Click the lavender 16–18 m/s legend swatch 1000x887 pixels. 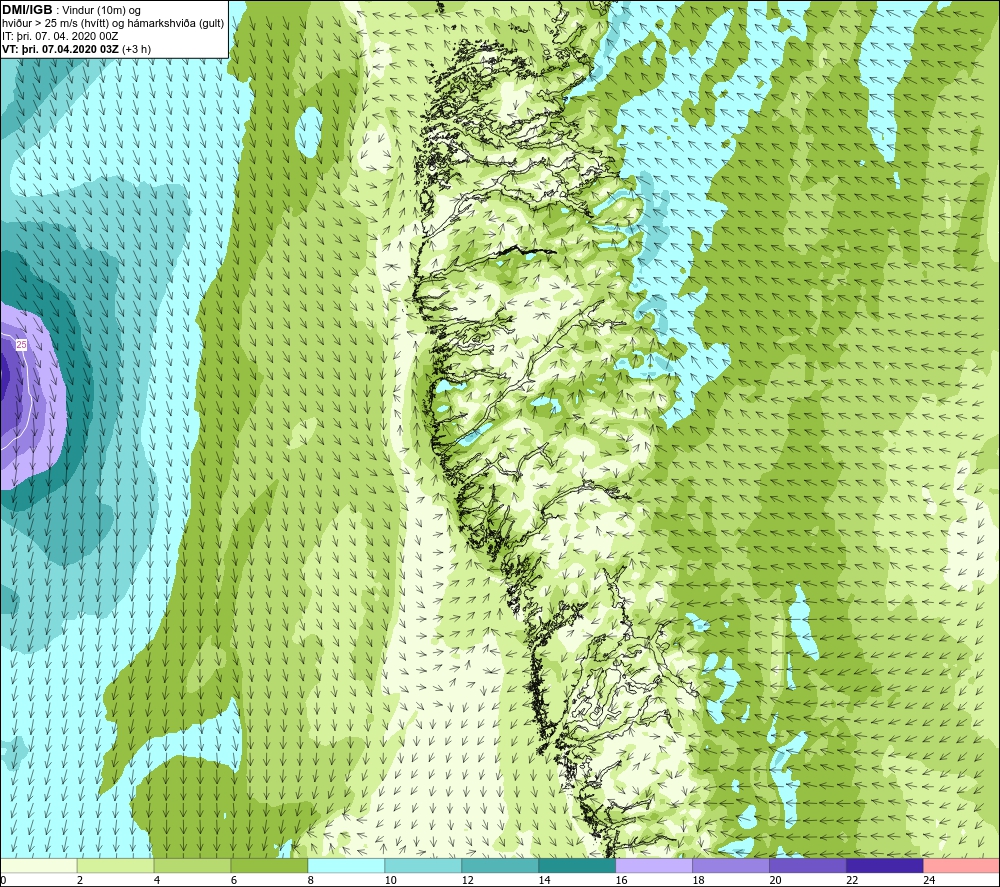coord(654,866)
